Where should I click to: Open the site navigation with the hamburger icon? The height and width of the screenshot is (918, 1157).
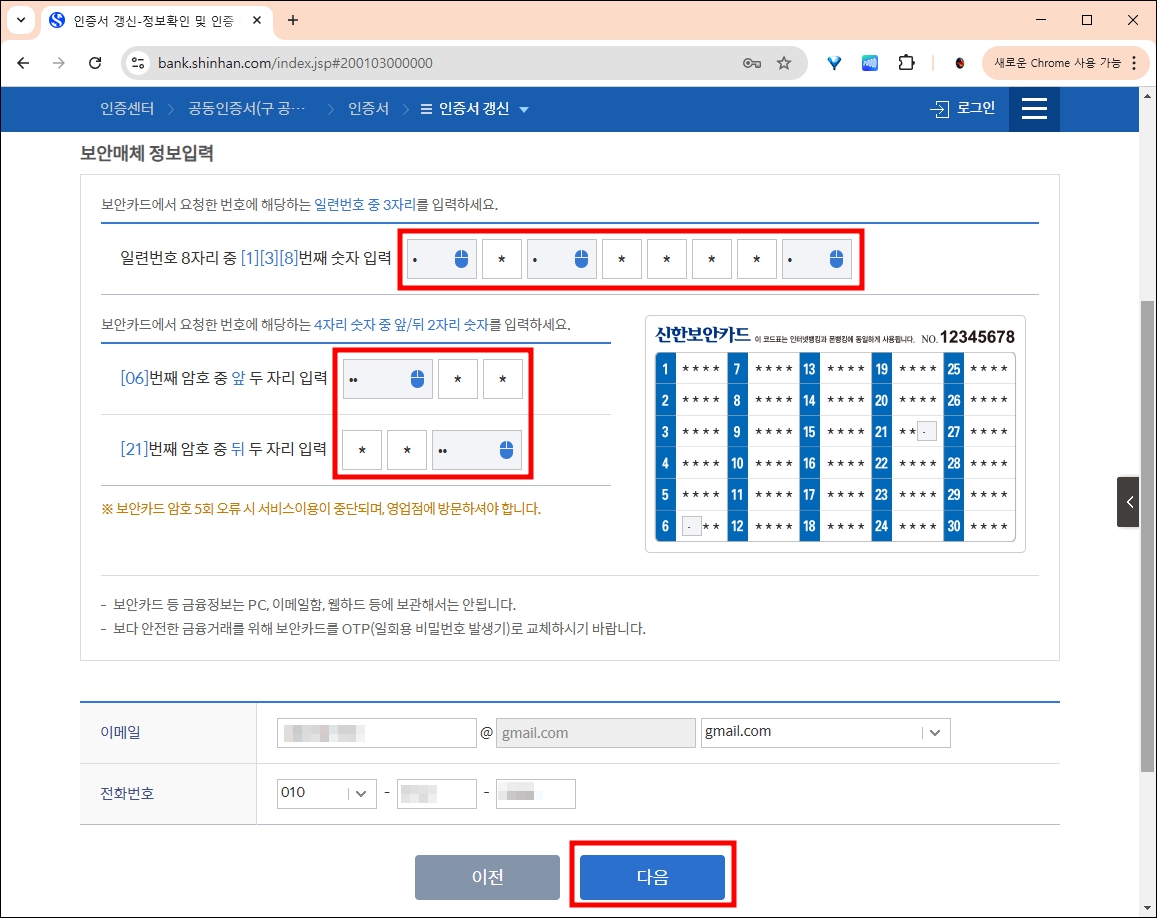click(1034, 109)
